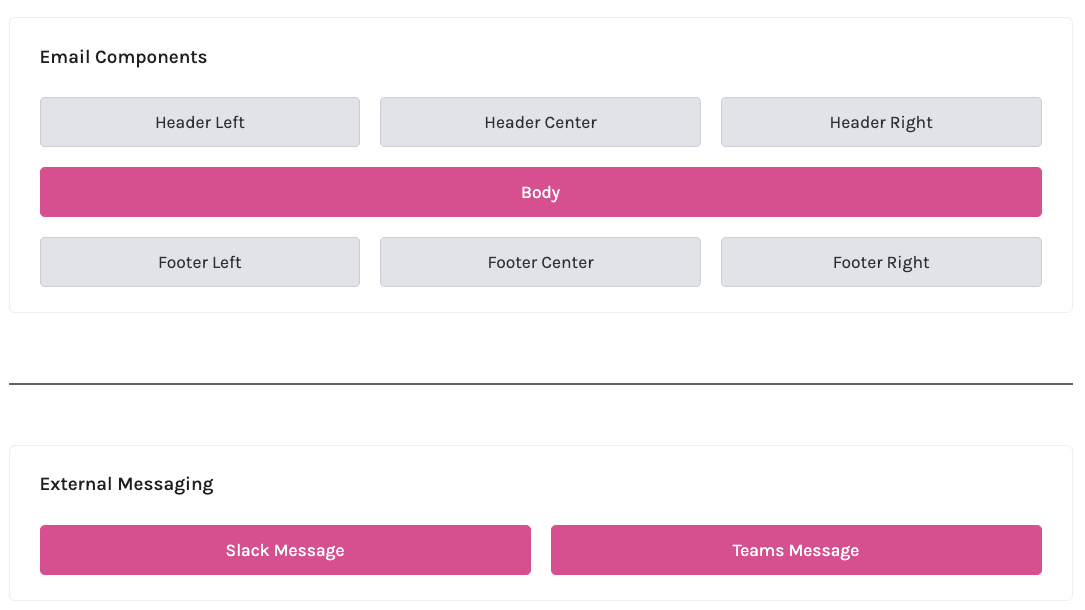Click the Header Center button
Image resolution: width=1085 pixels, height=610 pixels.
coord(540,122)
